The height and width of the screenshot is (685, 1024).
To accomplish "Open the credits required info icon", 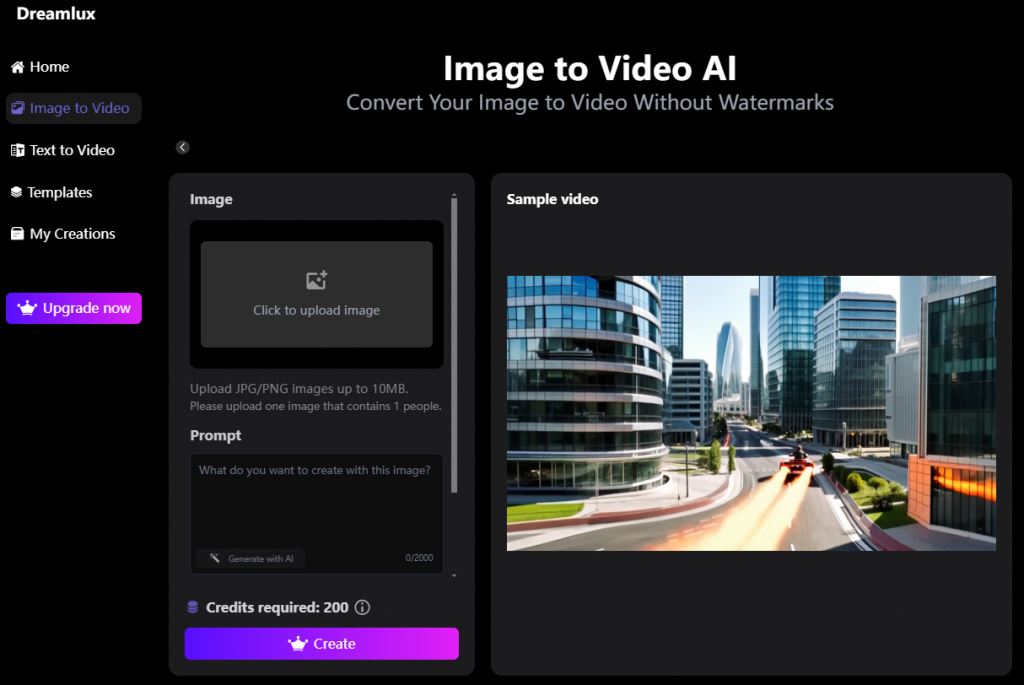I will (x=362, y=607).
